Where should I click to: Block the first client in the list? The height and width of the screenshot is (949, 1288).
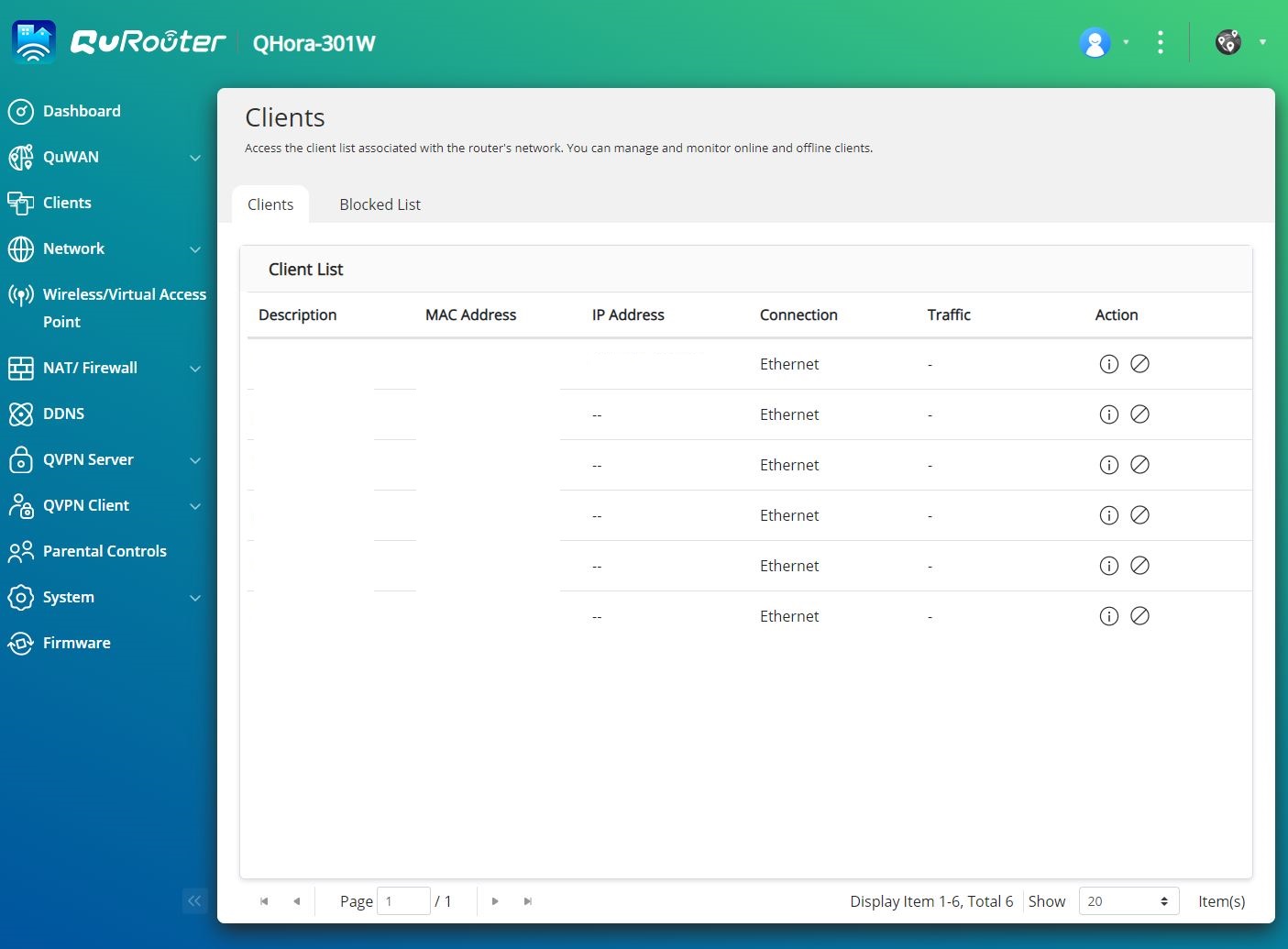tap(1139, 364)
